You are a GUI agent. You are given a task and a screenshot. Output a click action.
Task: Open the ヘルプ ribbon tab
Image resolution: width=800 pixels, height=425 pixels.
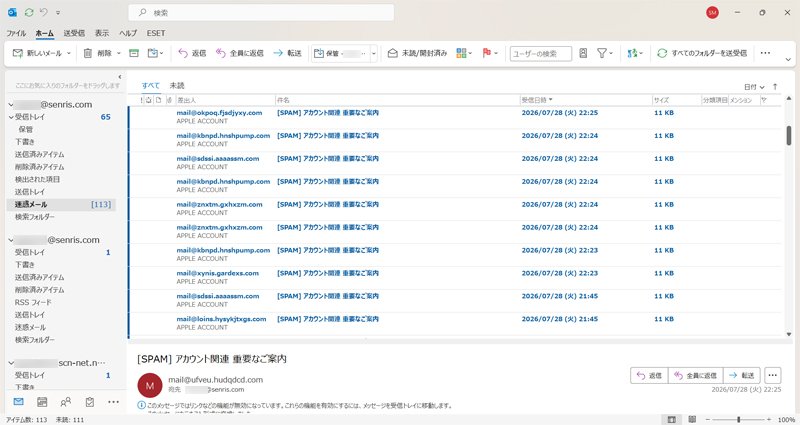pyautogui.click(x=128, y=33)
